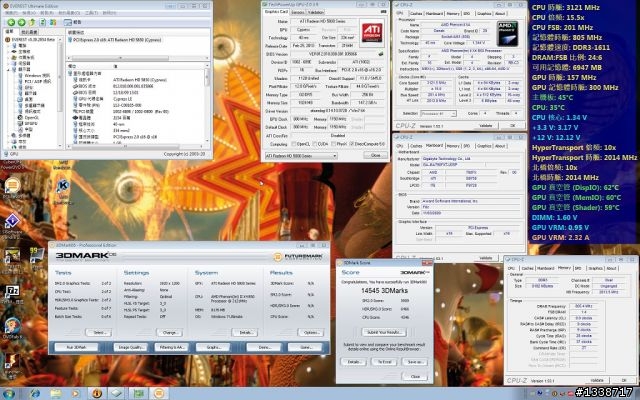Viewport: 640px width, 400px height.
Task: Click the Futuremark logo in 3DMark06 window
Action: point(297,256)
